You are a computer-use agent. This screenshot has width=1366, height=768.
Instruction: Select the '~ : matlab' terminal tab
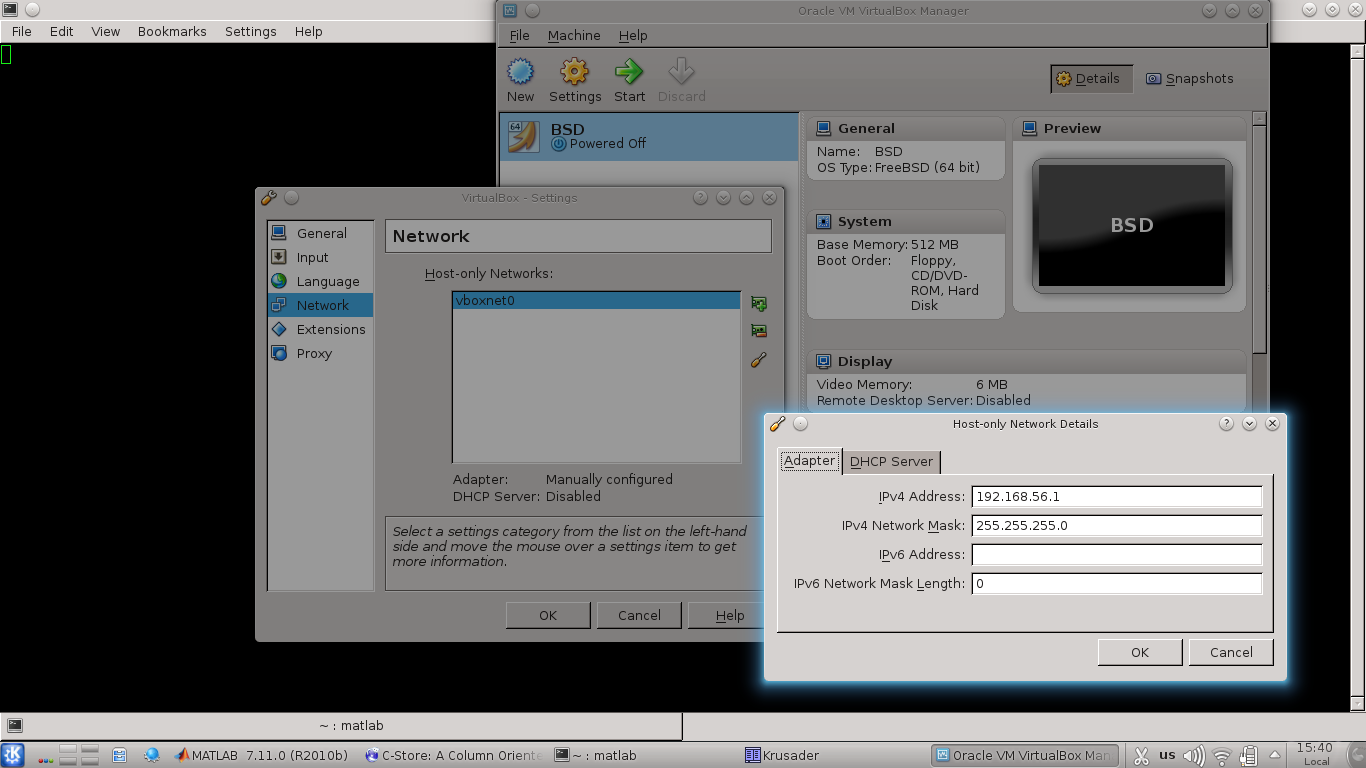(x=341, y=726)
